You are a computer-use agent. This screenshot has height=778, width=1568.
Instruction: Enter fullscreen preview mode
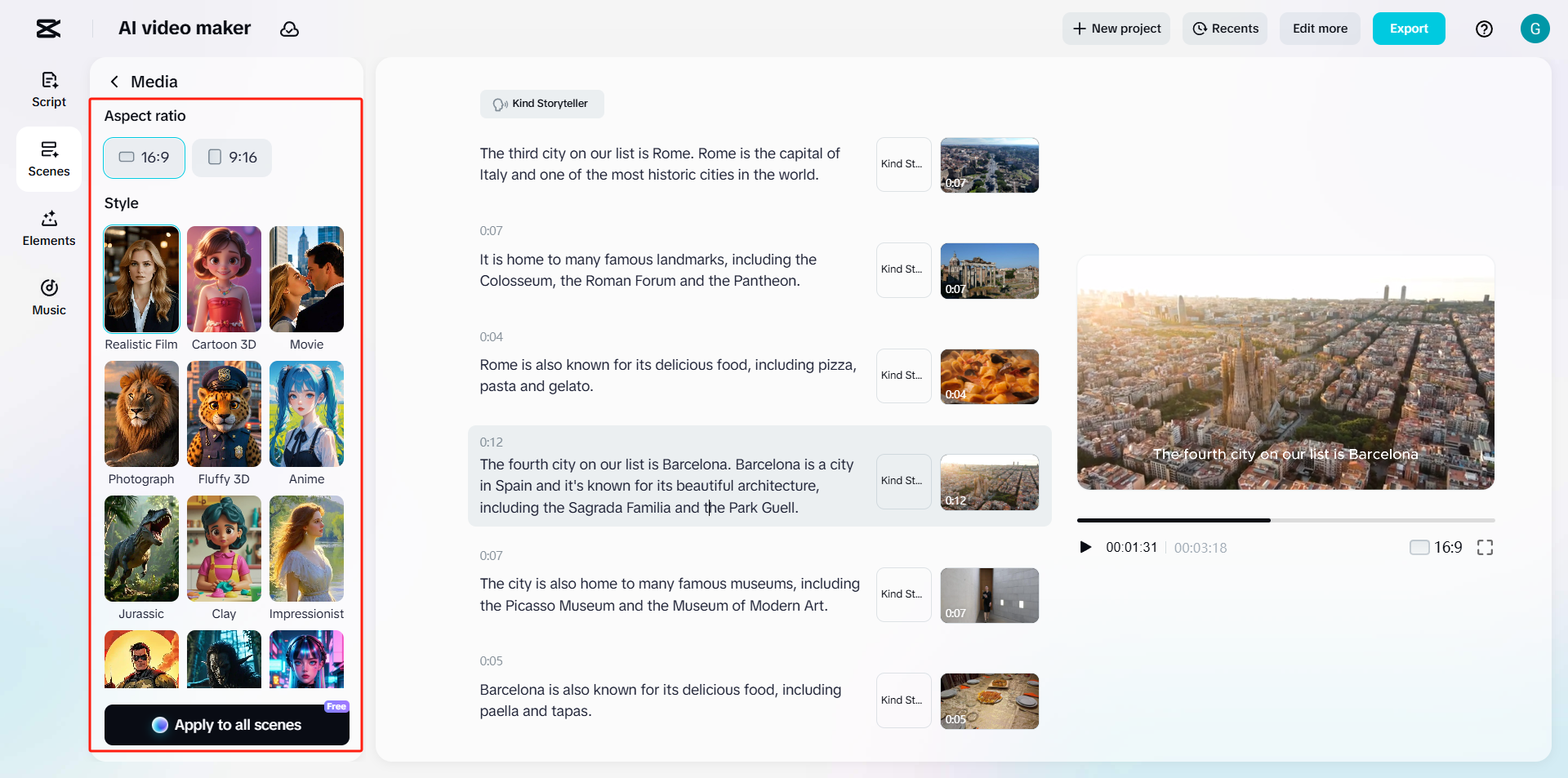[x=1486, y=548]
